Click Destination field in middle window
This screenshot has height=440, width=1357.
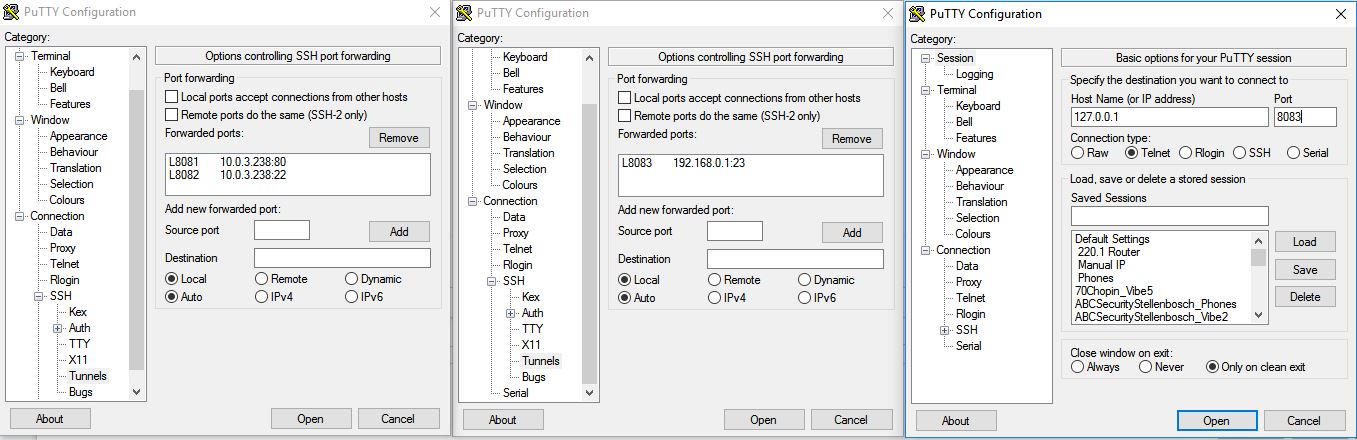tap(795, 259)
